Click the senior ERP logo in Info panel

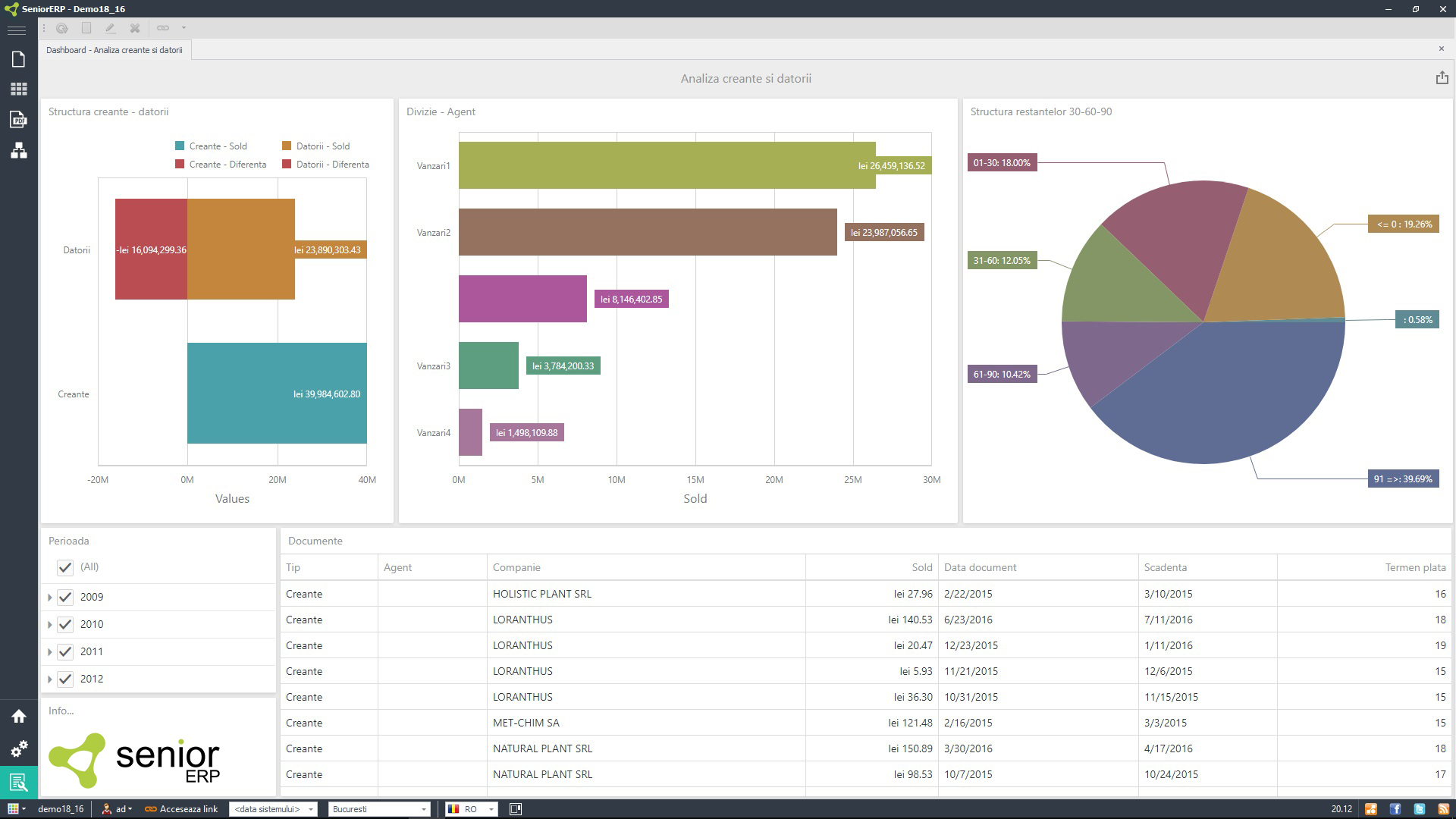135,759
